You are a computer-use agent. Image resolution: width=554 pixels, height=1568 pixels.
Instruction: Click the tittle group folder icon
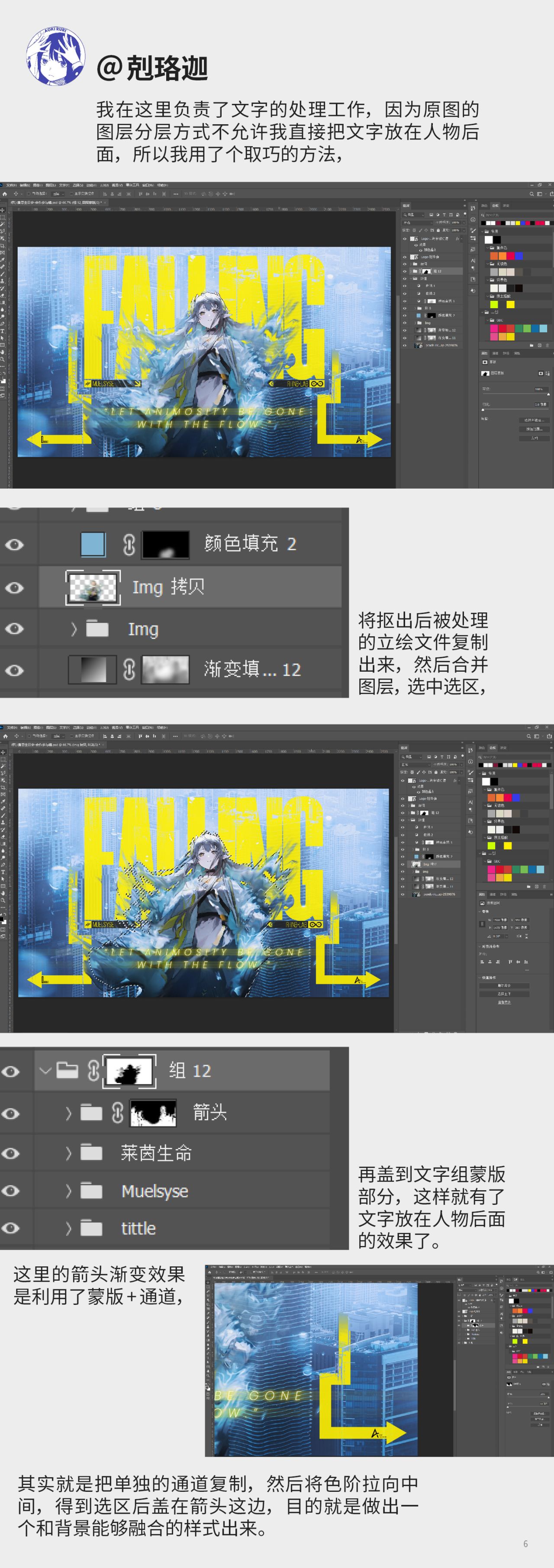tap(91, 1228)
